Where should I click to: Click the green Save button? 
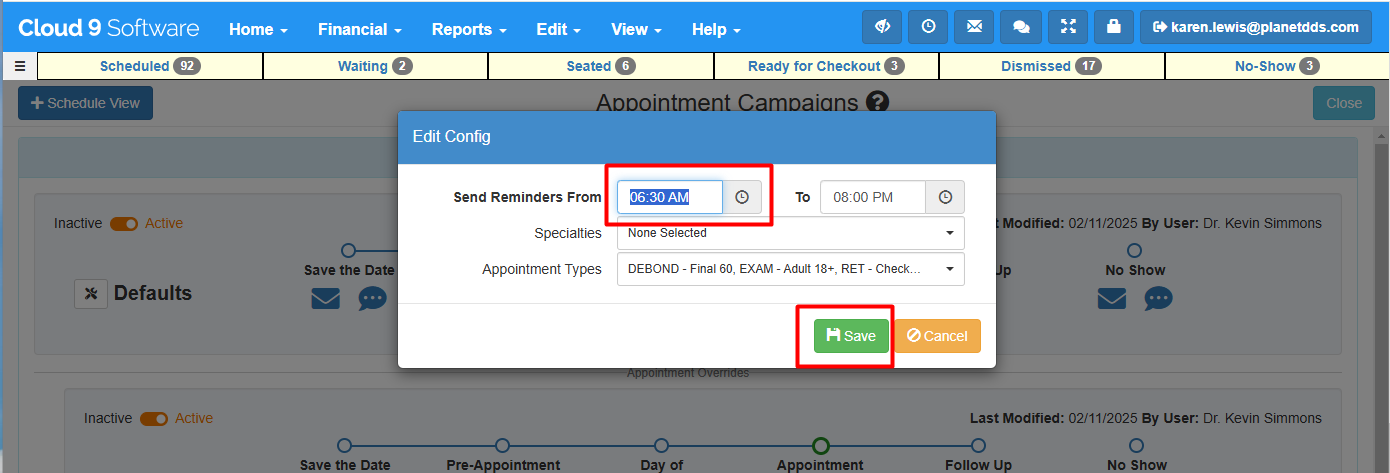pos(851,336)
